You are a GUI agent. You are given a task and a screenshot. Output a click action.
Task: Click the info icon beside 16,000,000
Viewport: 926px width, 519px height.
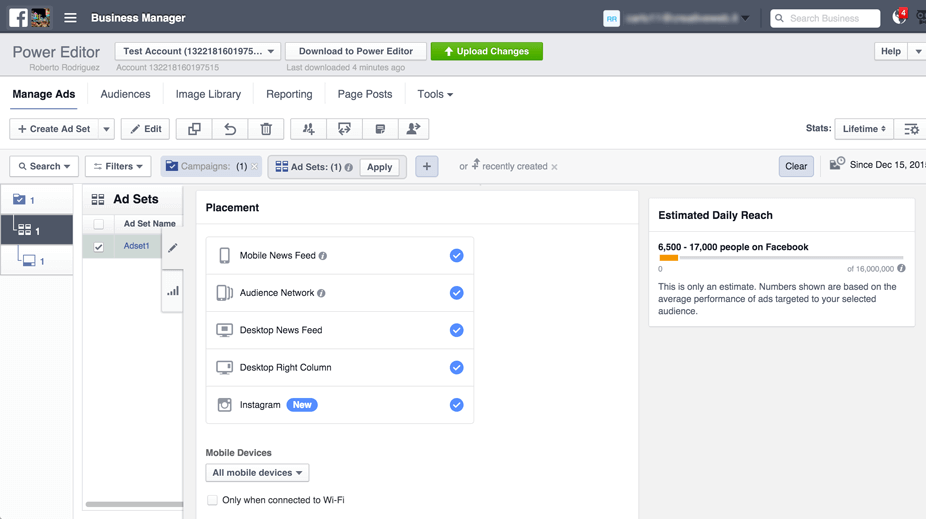[x=901, y=268]
